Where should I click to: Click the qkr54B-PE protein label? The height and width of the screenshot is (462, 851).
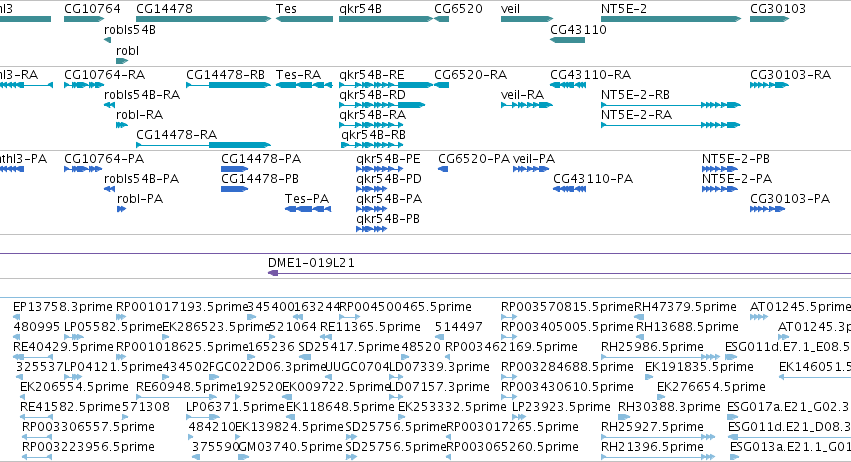[x=388, y=159]
